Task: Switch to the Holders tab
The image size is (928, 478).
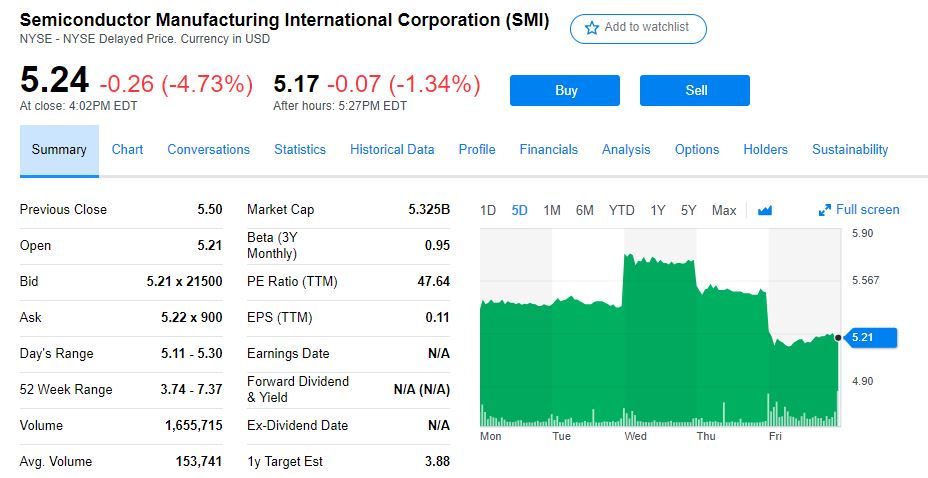Action: point(765,150)
